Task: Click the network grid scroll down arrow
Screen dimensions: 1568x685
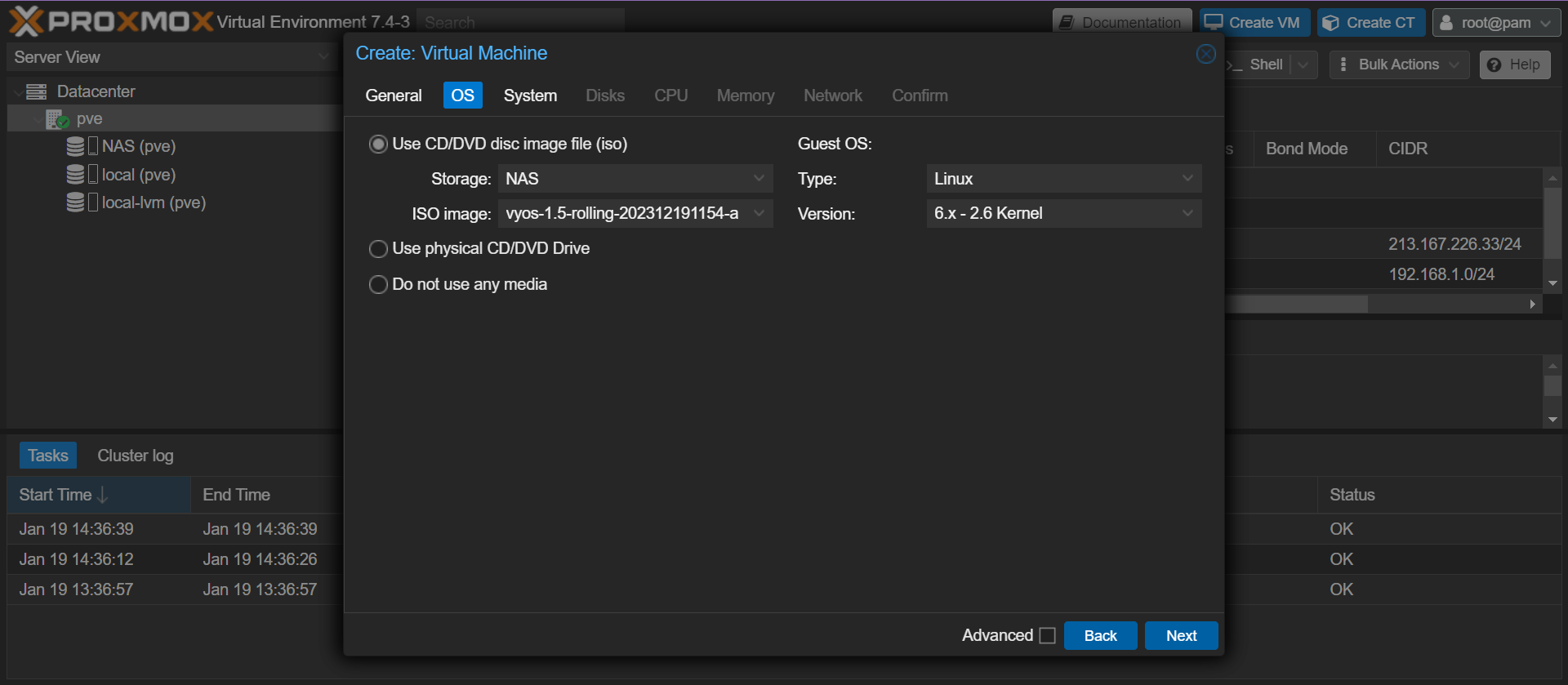Action: click(x=1553, y=282)
